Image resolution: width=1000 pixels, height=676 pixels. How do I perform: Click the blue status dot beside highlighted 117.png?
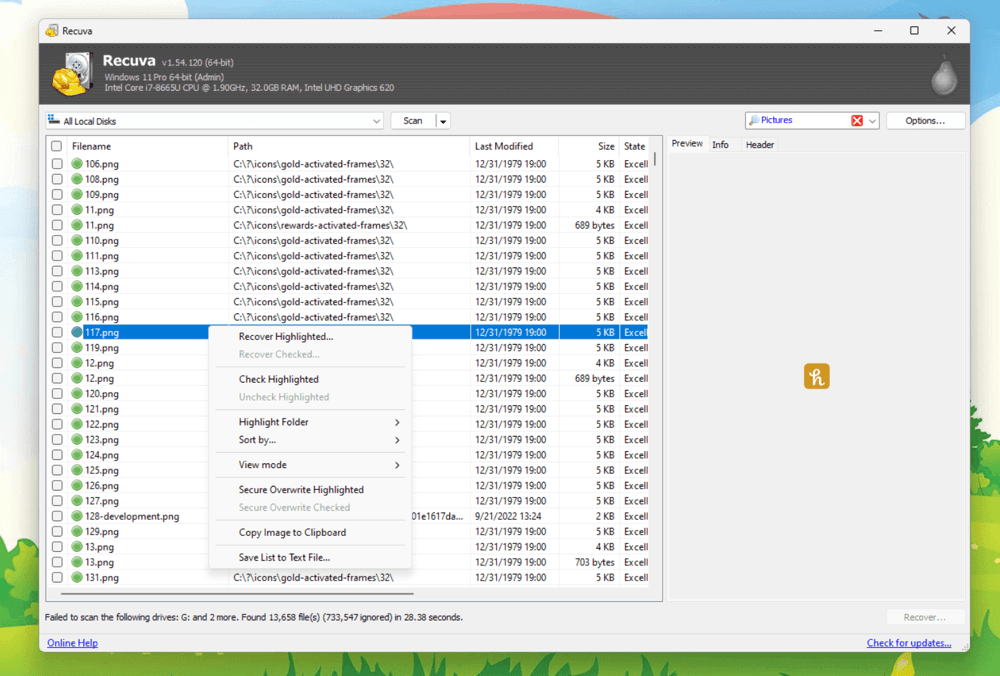(x=76, y=332)
